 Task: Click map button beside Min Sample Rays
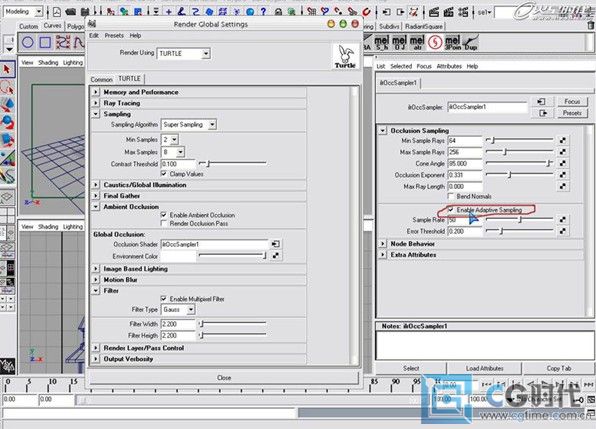(x=563, y=140)
